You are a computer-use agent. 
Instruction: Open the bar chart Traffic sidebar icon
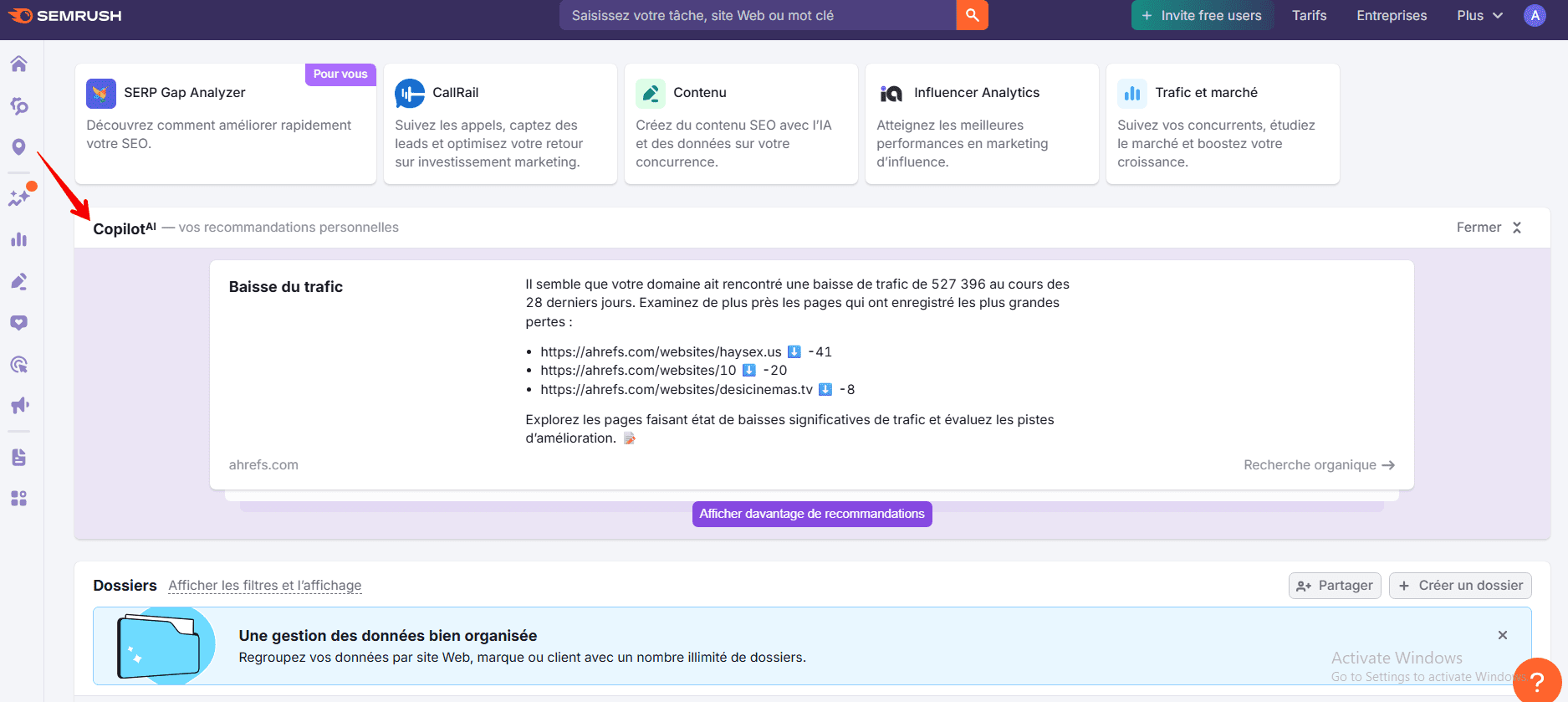coord(18,239)
